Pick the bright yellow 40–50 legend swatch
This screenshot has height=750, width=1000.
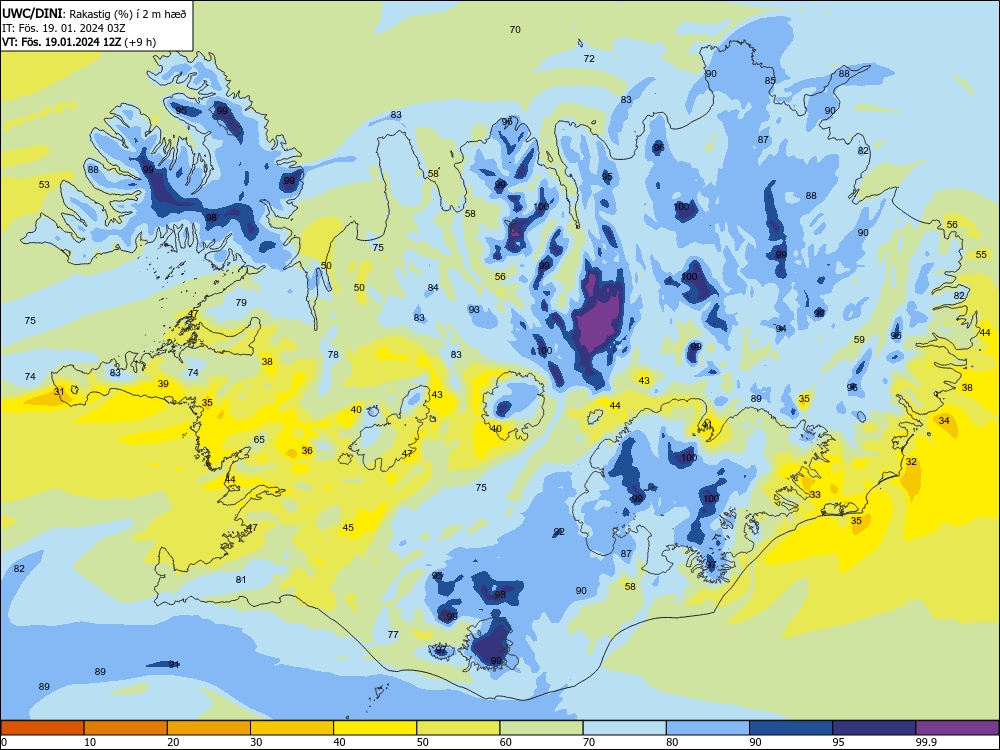click(x=375, y=728)
